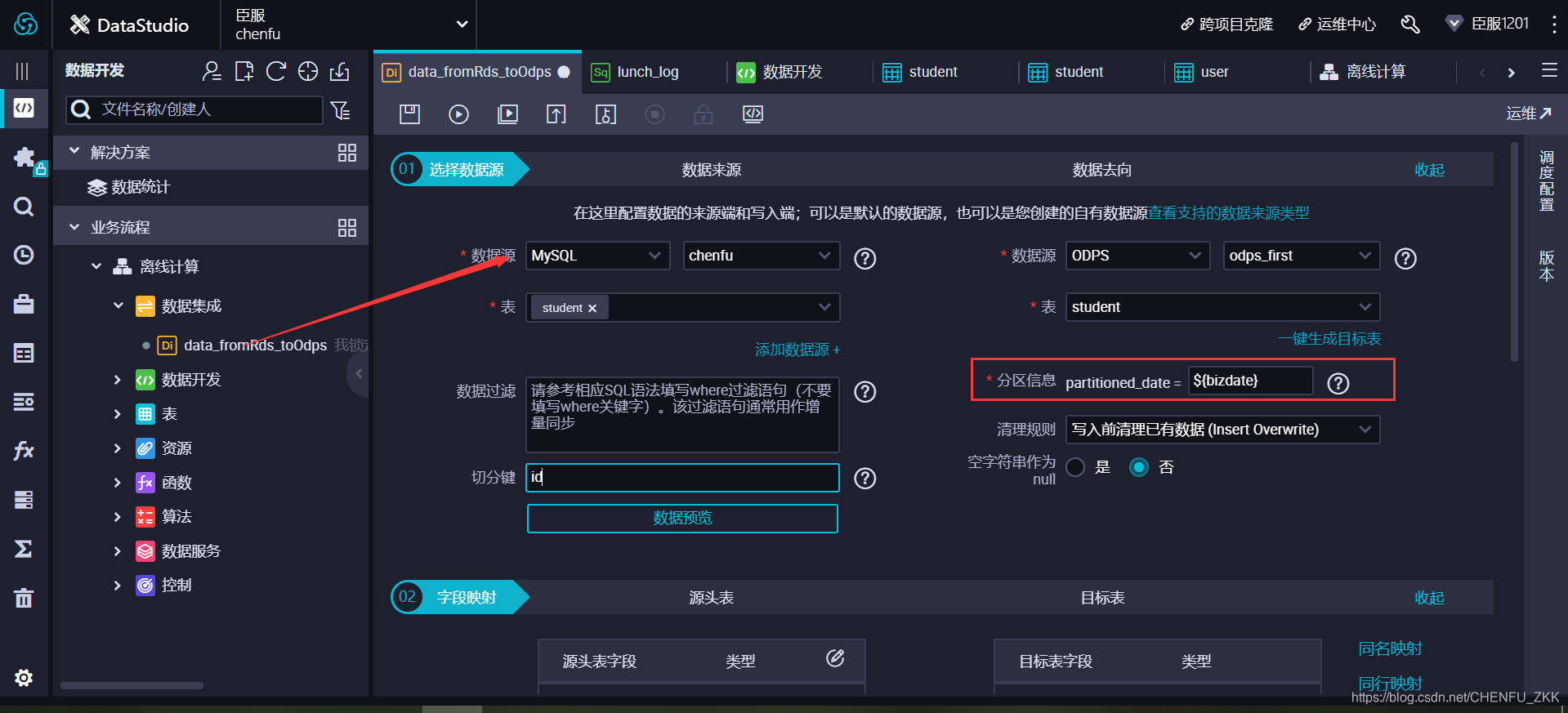Remove the student tag from source table
This screenshot has width=1568, height=713.
point(592,309)
